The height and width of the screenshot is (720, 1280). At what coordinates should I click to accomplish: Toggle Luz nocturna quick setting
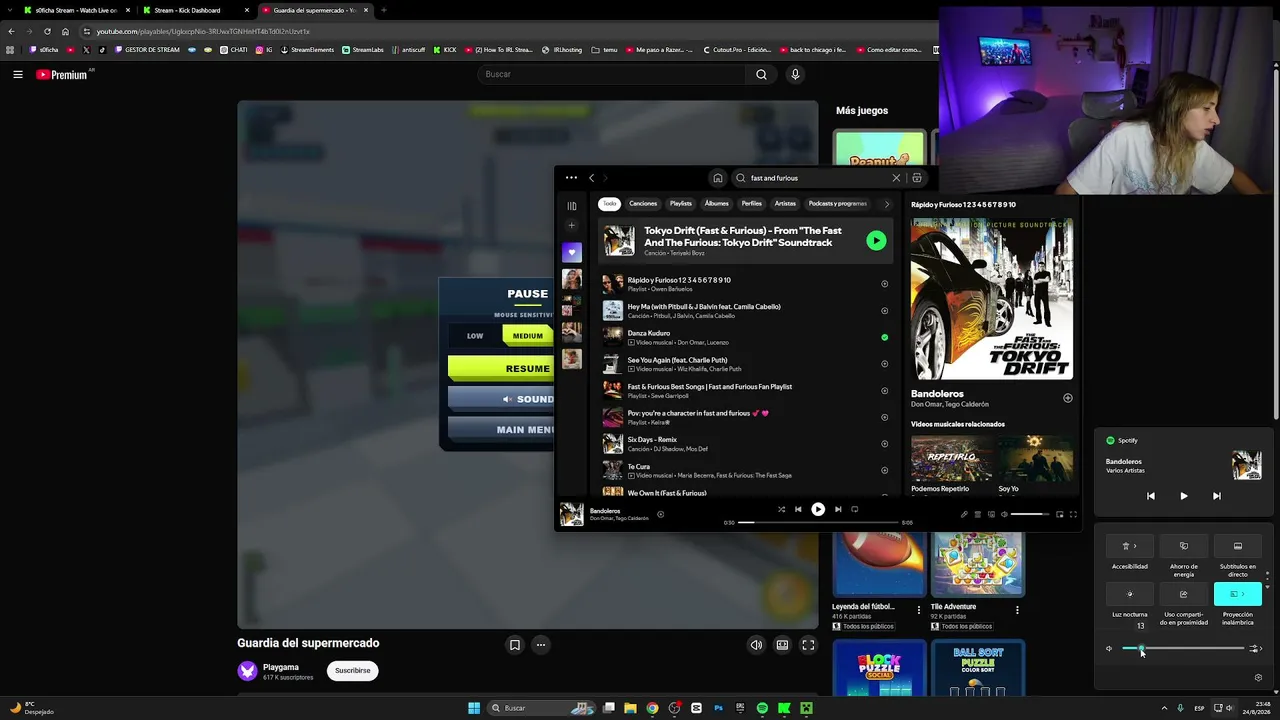pos(1130,594)
